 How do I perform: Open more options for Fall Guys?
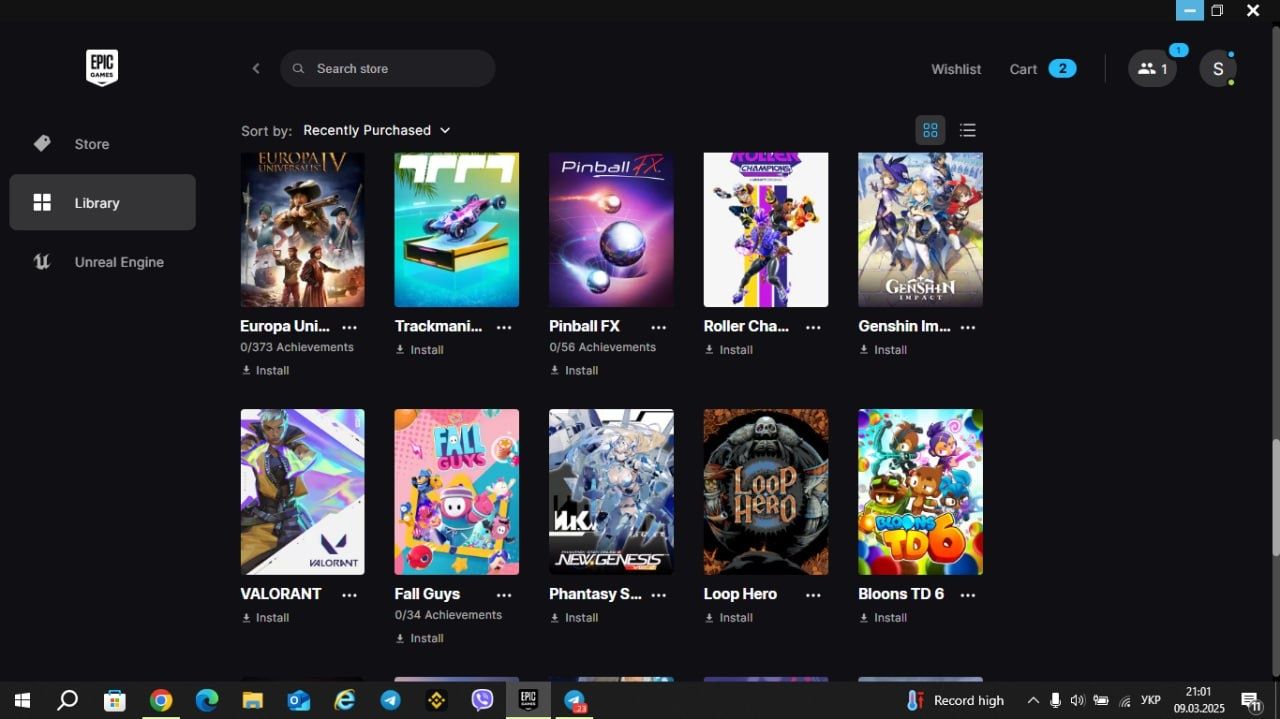coord(504,595)
